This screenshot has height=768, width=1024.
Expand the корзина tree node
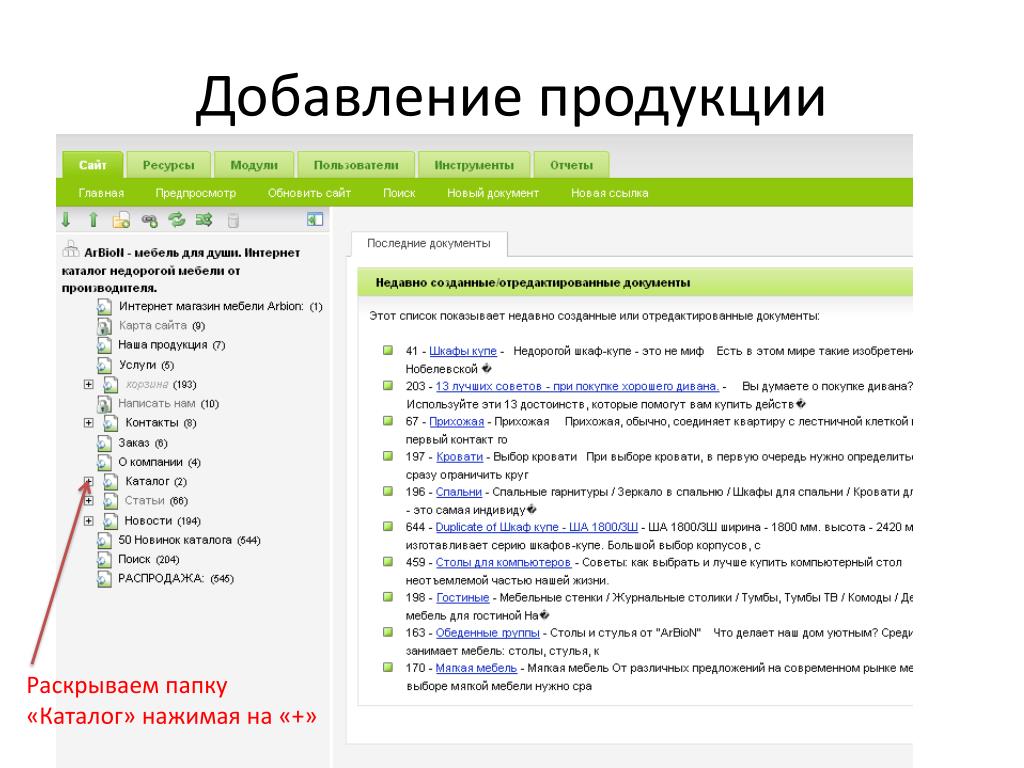click(x=88, y=384)
